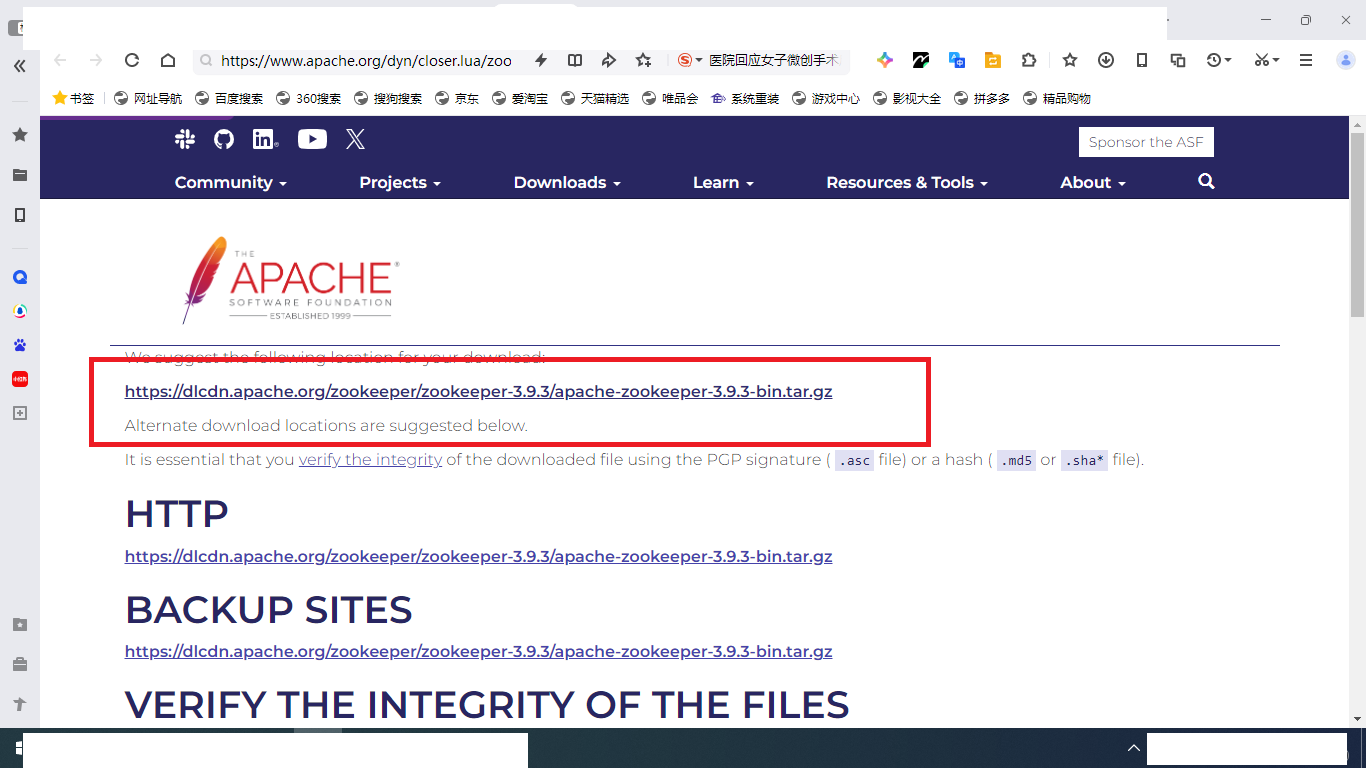Open the 京东 bookmark
The width and height of the screenshot is (1366, 768).
(457, 98)
